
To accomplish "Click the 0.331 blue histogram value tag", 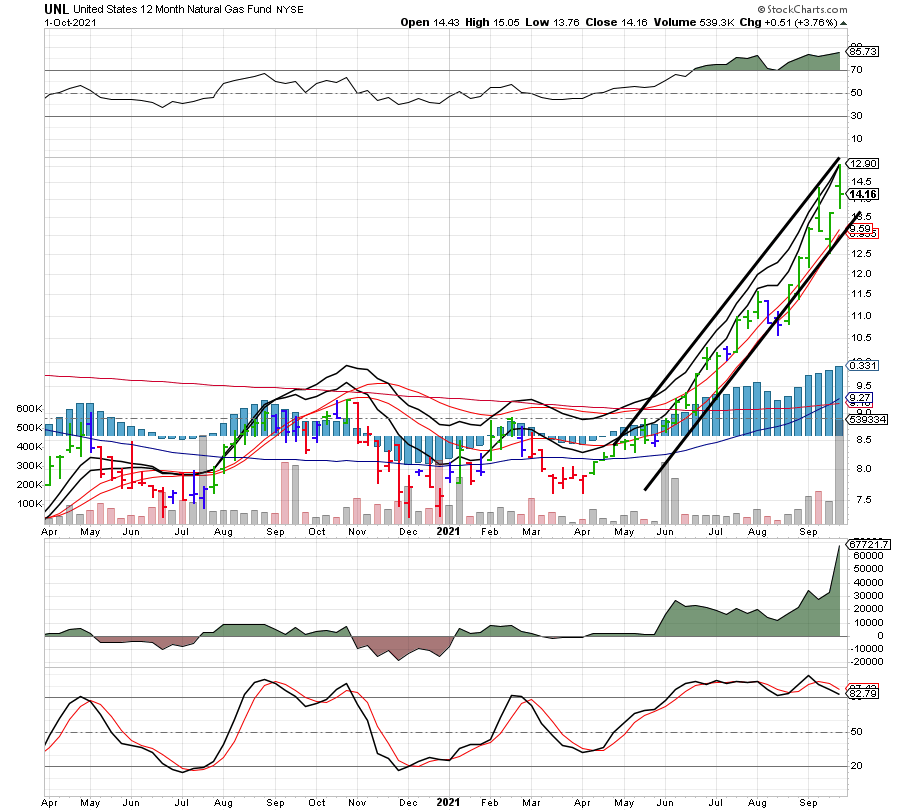I will [861, 366].
